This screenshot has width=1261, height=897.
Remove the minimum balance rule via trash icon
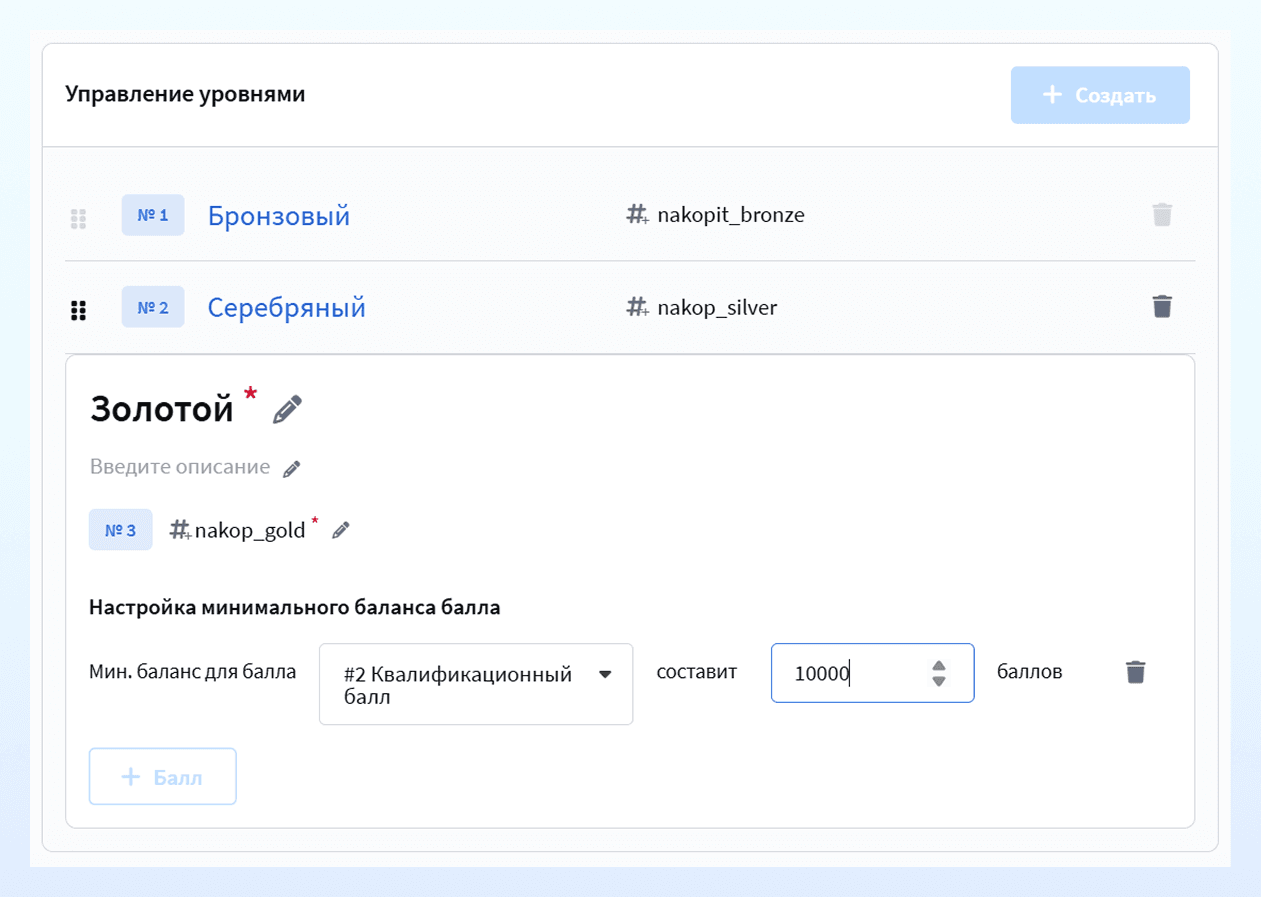1135,672
